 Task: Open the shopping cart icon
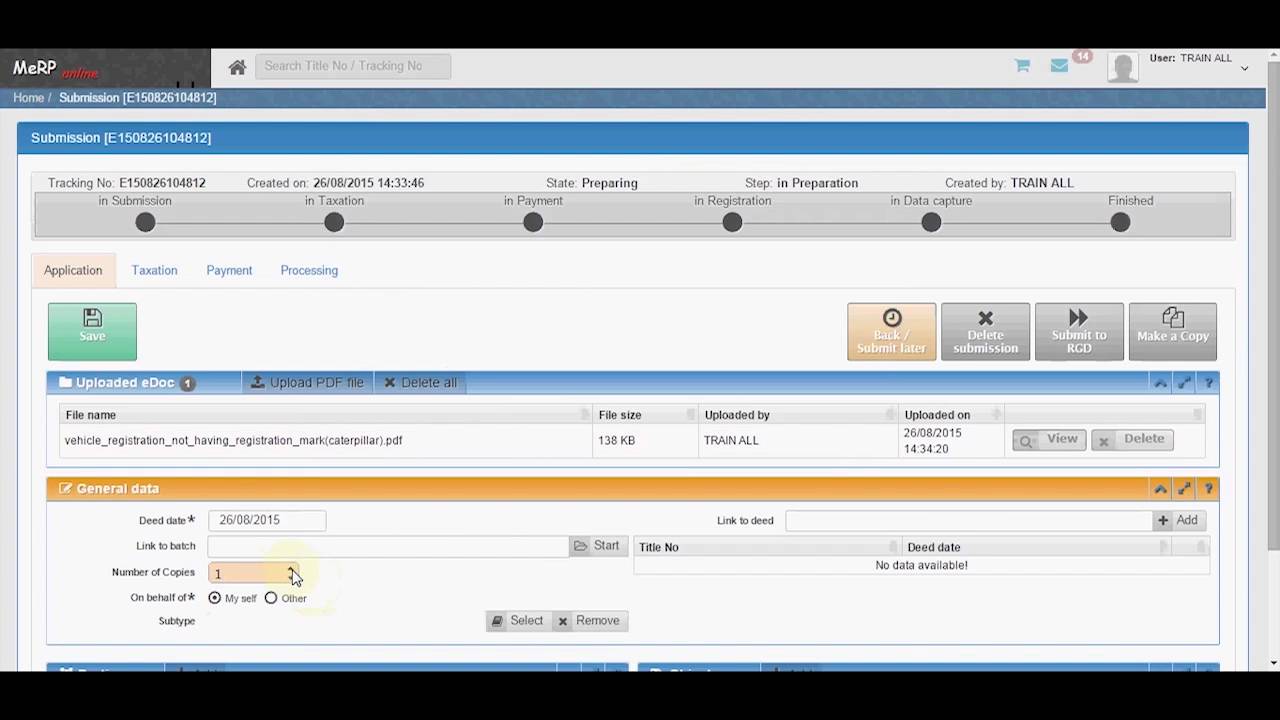[x=1022, y=66]
